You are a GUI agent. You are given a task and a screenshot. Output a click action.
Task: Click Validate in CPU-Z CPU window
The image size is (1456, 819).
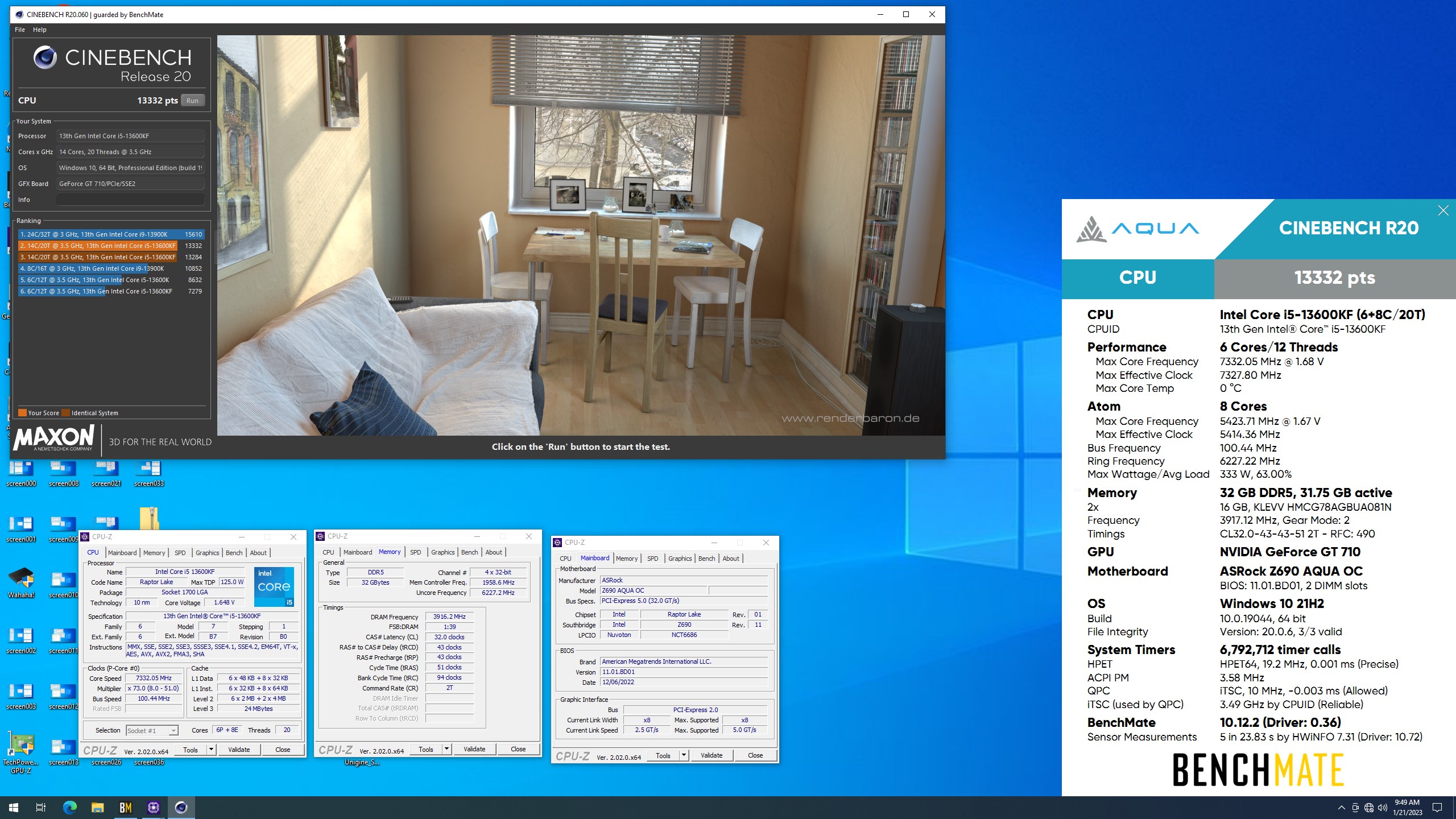pos(239,750)
